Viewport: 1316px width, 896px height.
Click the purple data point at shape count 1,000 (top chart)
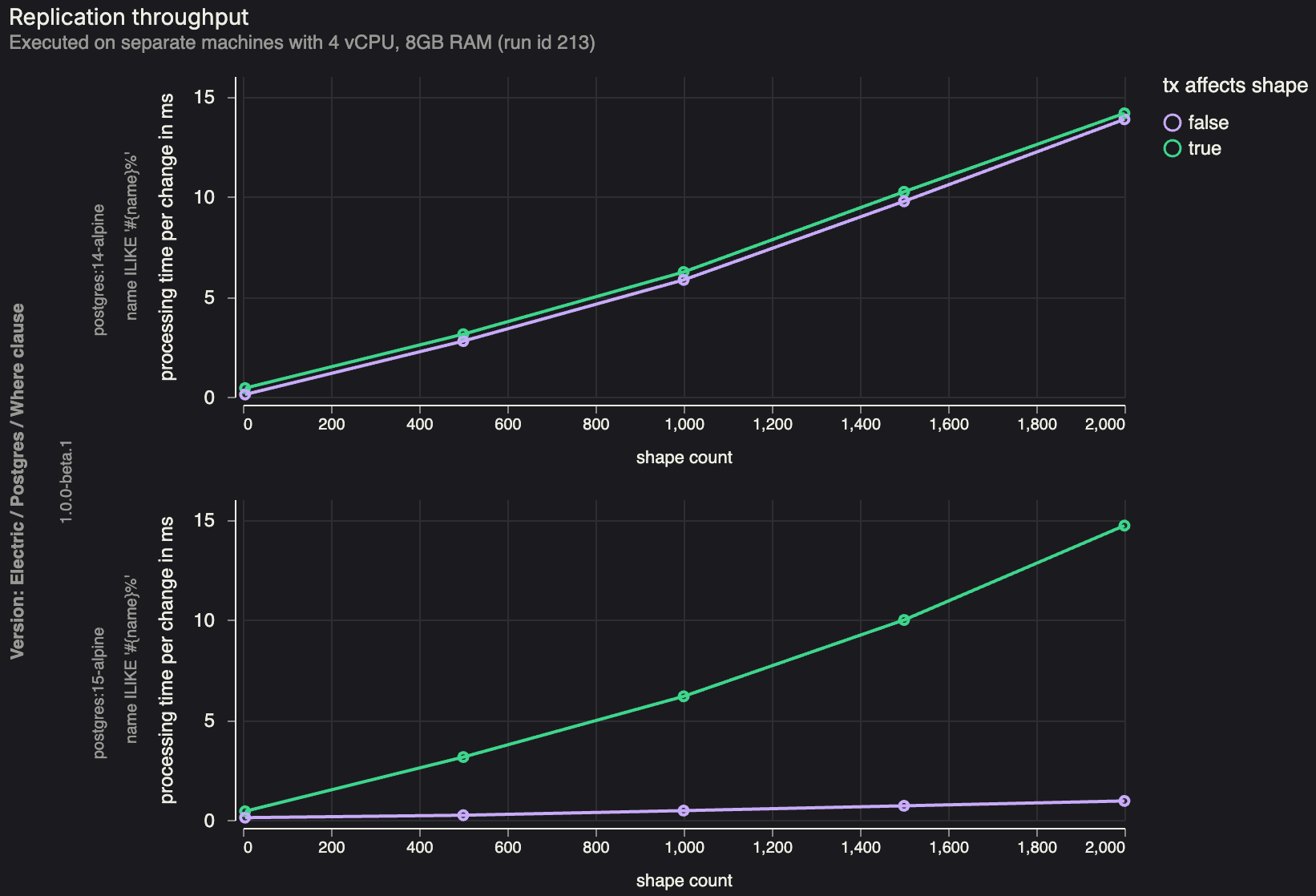click(685, 278)
